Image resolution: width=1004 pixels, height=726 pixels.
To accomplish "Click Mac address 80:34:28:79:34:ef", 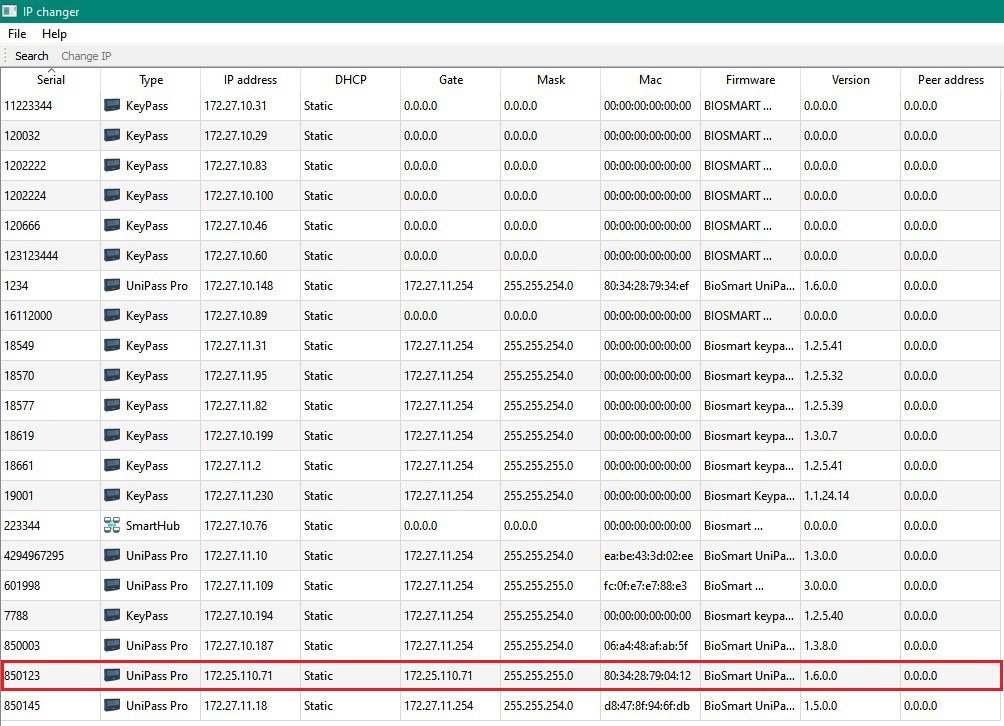I will pyautogui.click(x=646, y=286).
